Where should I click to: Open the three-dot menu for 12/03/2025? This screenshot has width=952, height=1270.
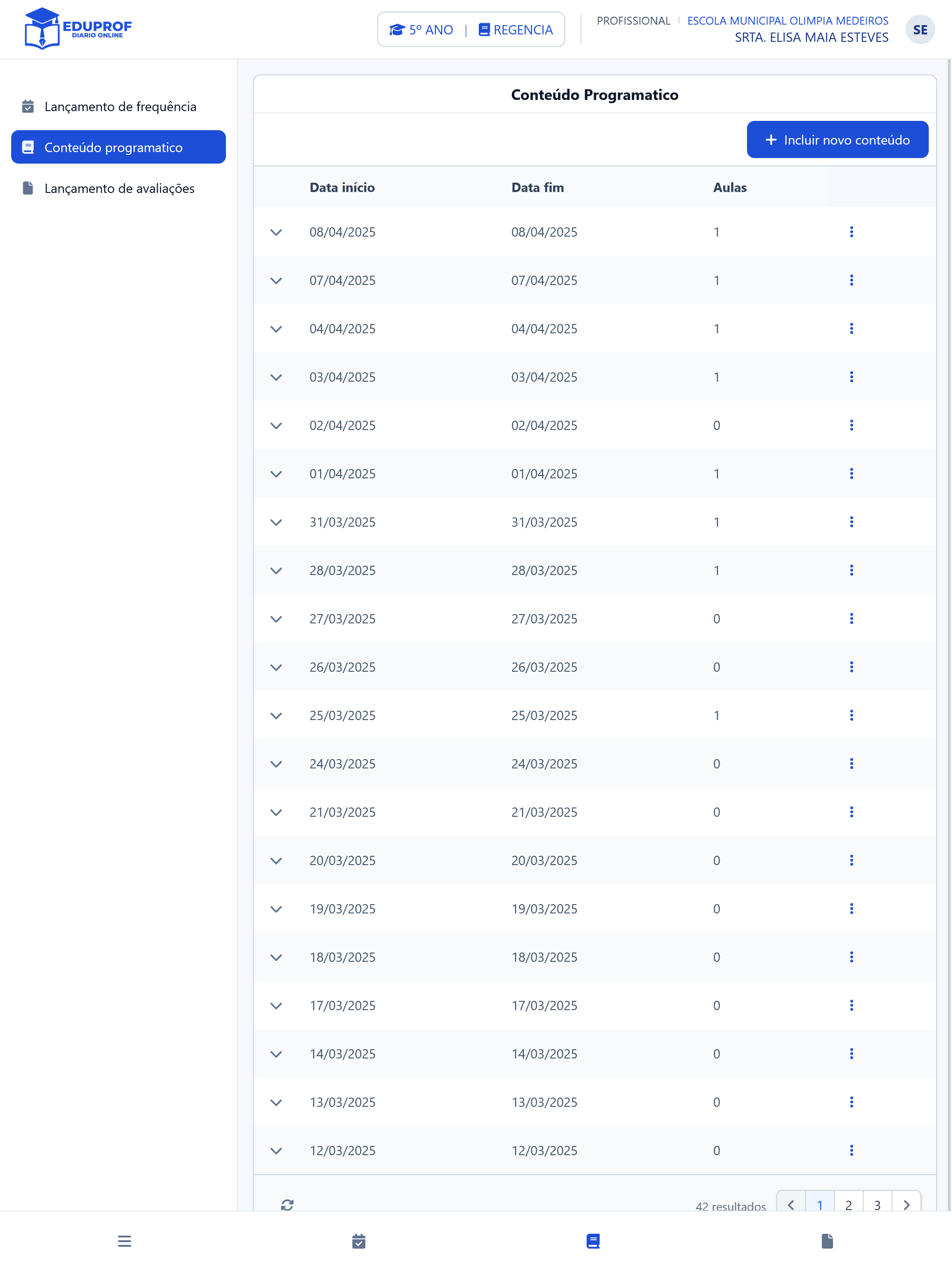pyautogui.click(x=851, y=1150)
